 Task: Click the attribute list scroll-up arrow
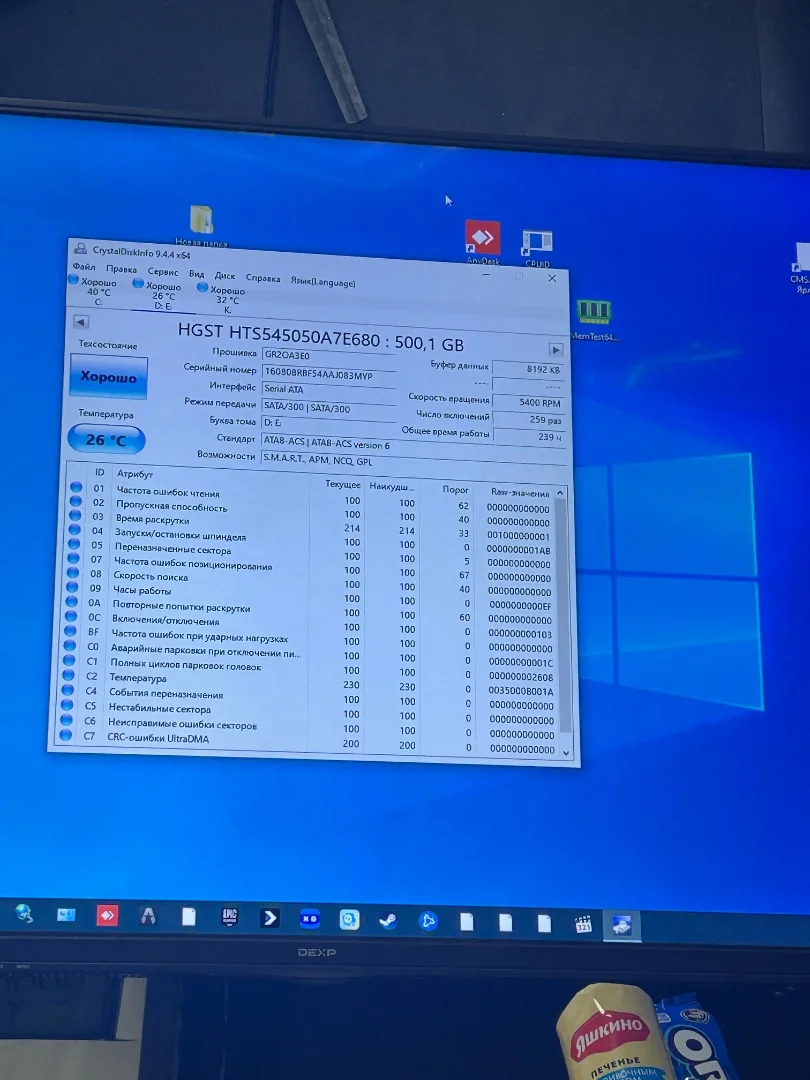560,493
